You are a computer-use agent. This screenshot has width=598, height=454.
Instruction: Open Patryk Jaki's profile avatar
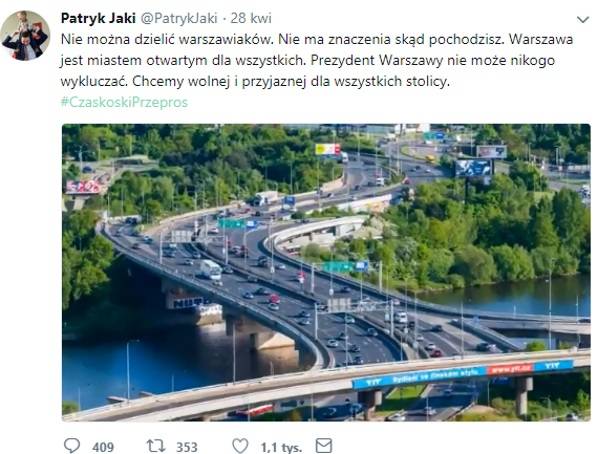coord(26,35)
